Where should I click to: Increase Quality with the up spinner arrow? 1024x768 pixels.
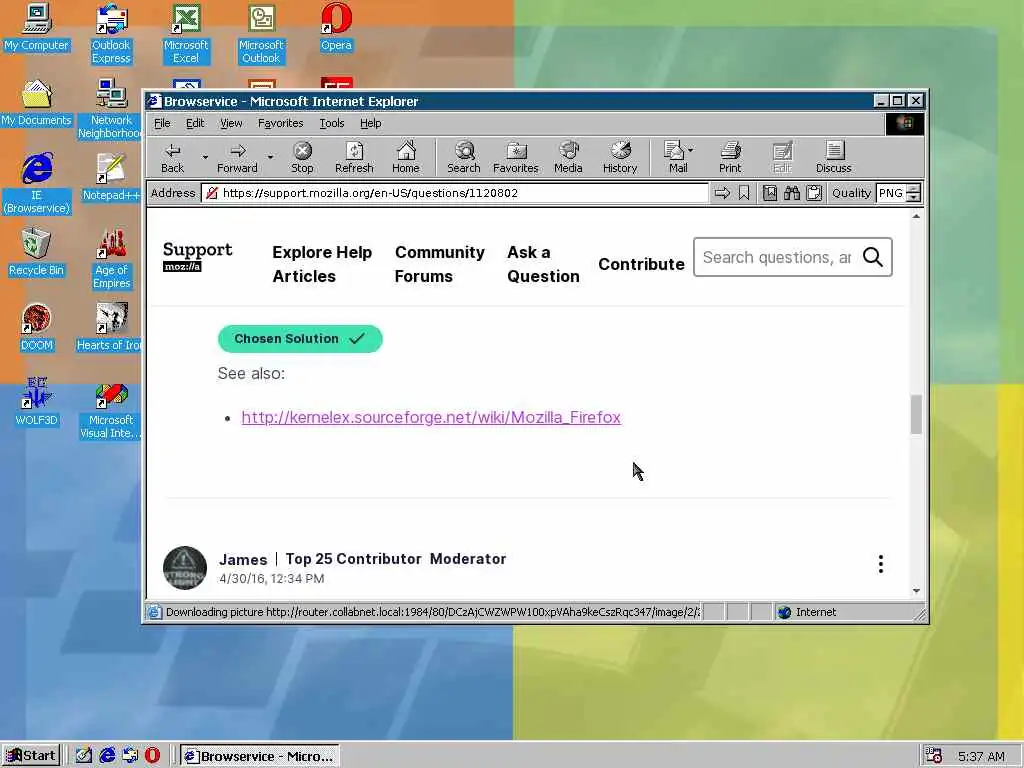point(914,189)
